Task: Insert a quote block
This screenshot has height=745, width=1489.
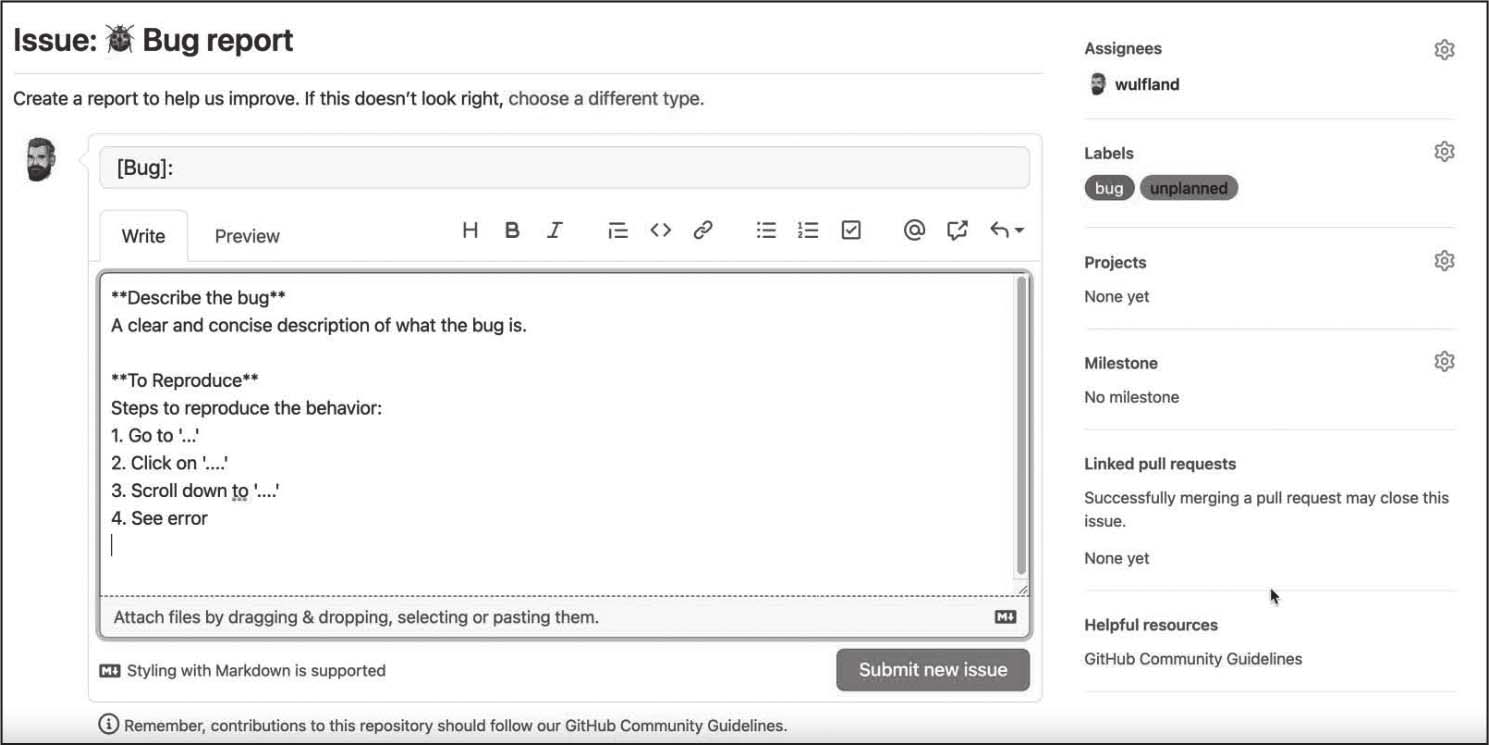Action: pyautogui.click(x=618, y=230)
